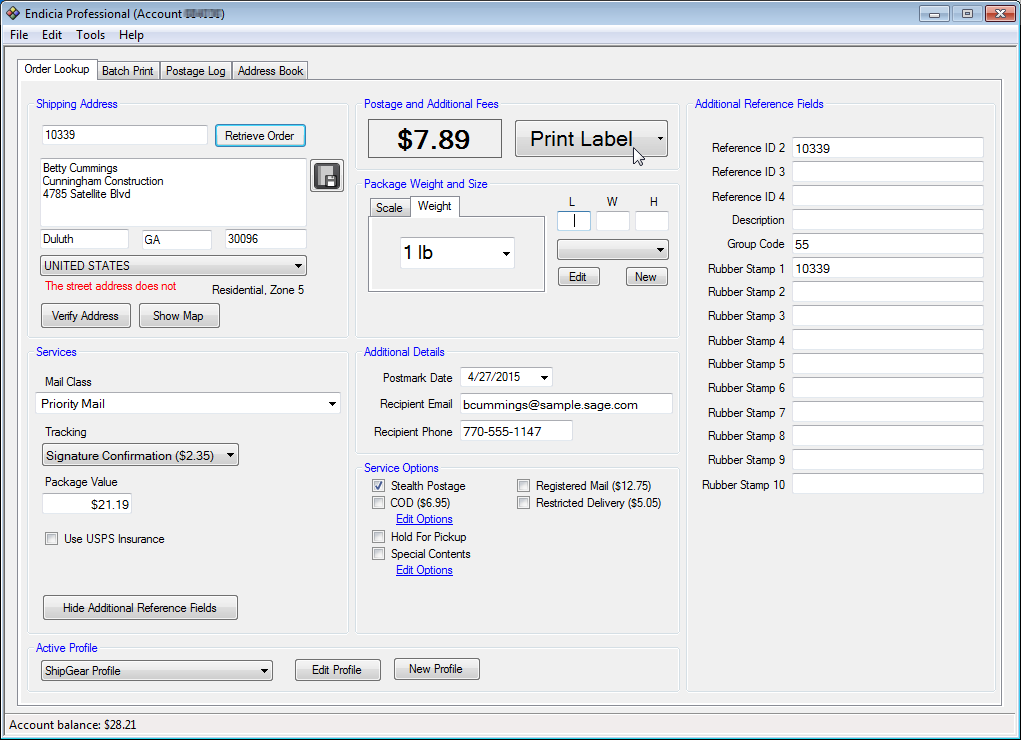This screenshot has height=740, width=1021.
Task: Click the Verify Address button
Action: click(85, 315)
